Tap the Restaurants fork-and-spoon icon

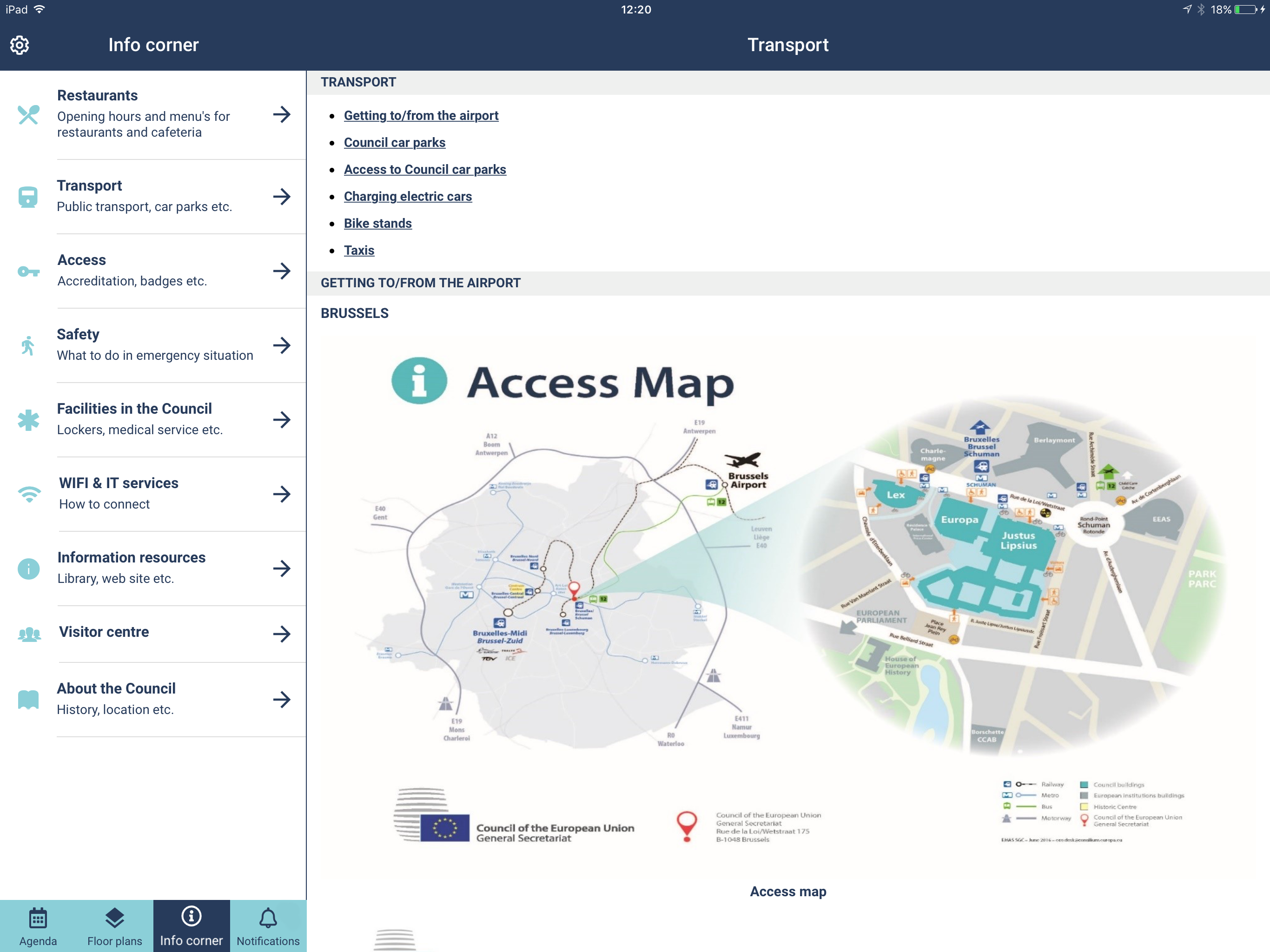pyautogui.click(x=28, y=114)
